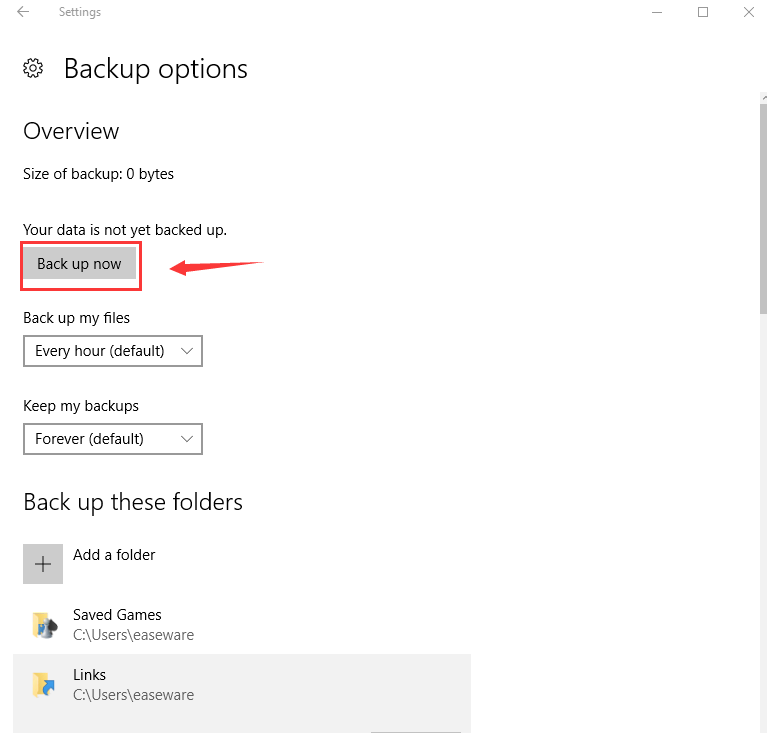Click the Saved Games folder icon
This screenshot has width=767, height=733.
(x=45, y=625)
